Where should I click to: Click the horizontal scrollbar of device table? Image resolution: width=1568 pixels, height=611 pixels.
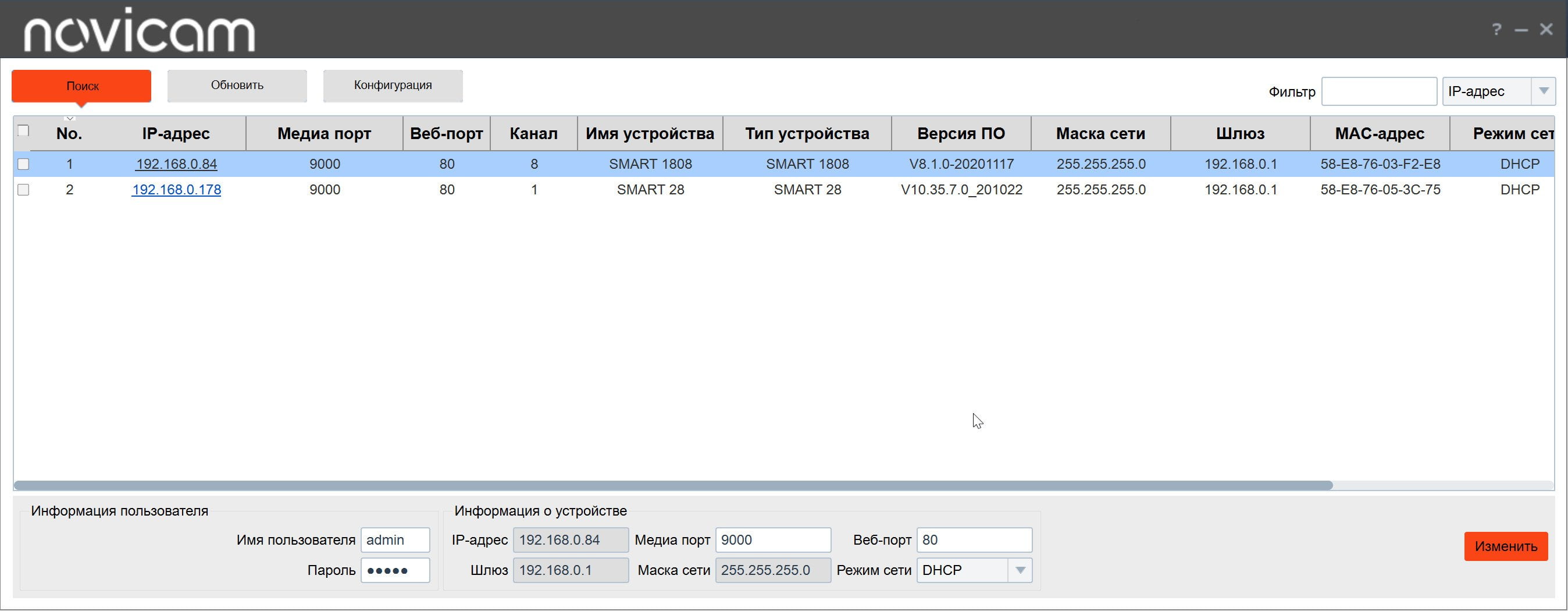click(672, 485)
